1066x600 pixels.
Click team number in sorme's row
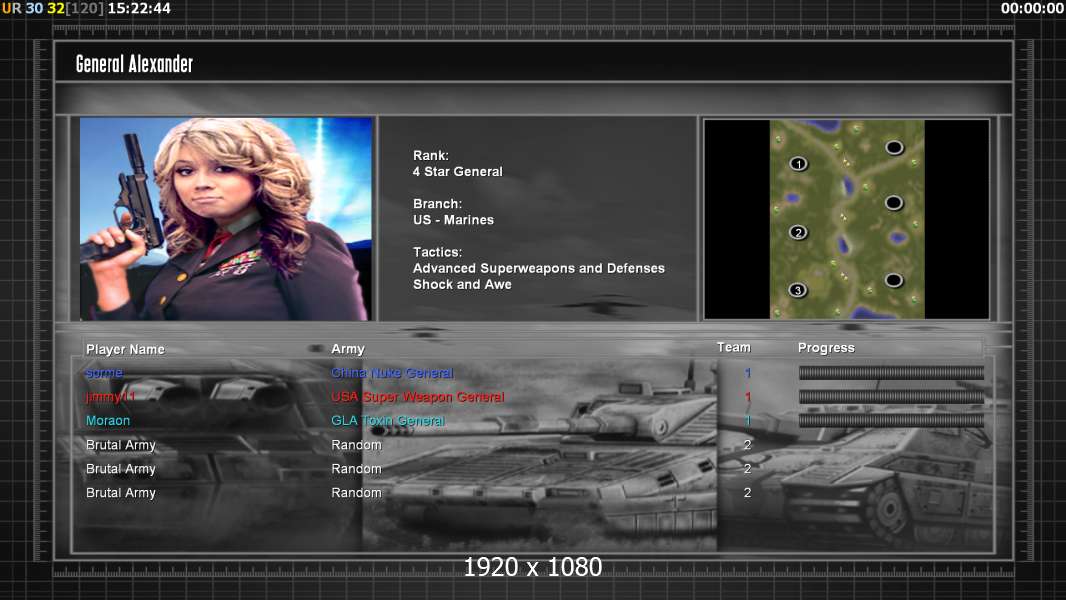747,373
